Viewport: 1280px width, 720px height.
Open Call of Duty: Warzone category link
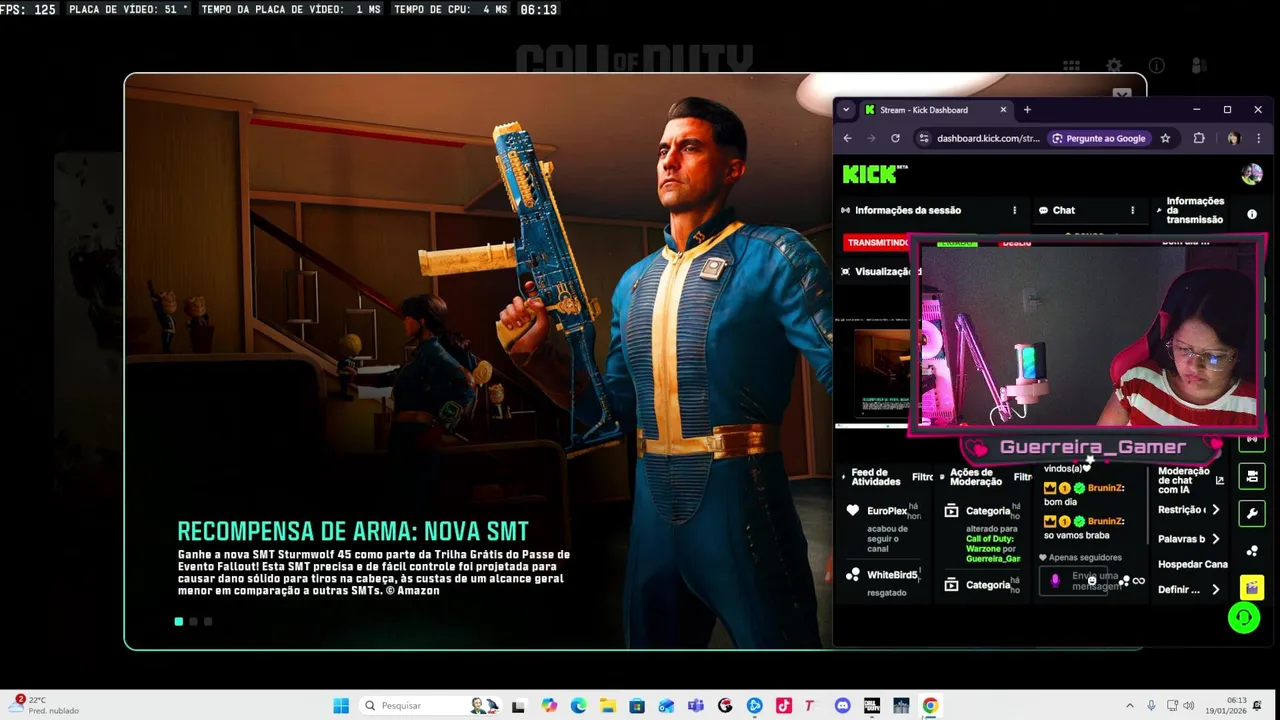990,544
